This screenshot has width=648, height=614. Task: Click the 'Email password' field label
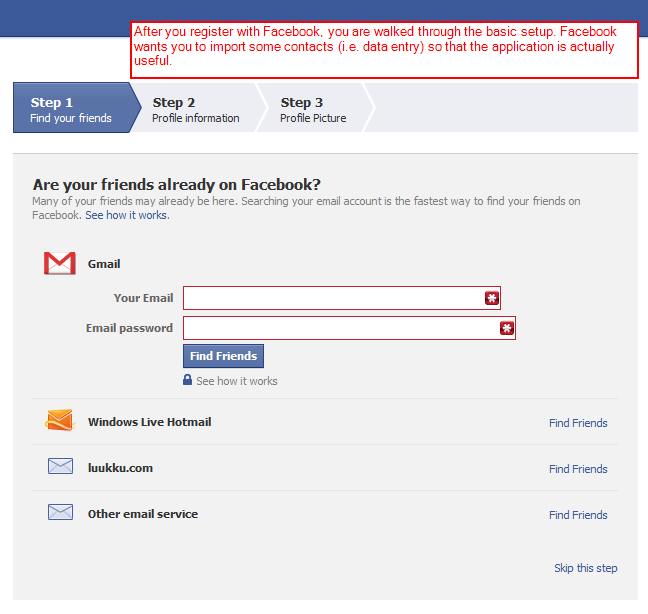129,328
